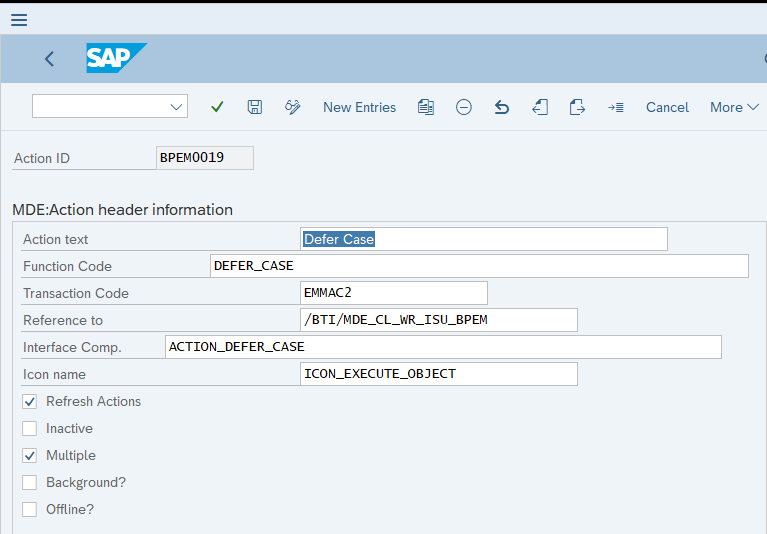The image size is (767, 534).
Task: Go to the next entry icon
Action: [x=577, y=107]
